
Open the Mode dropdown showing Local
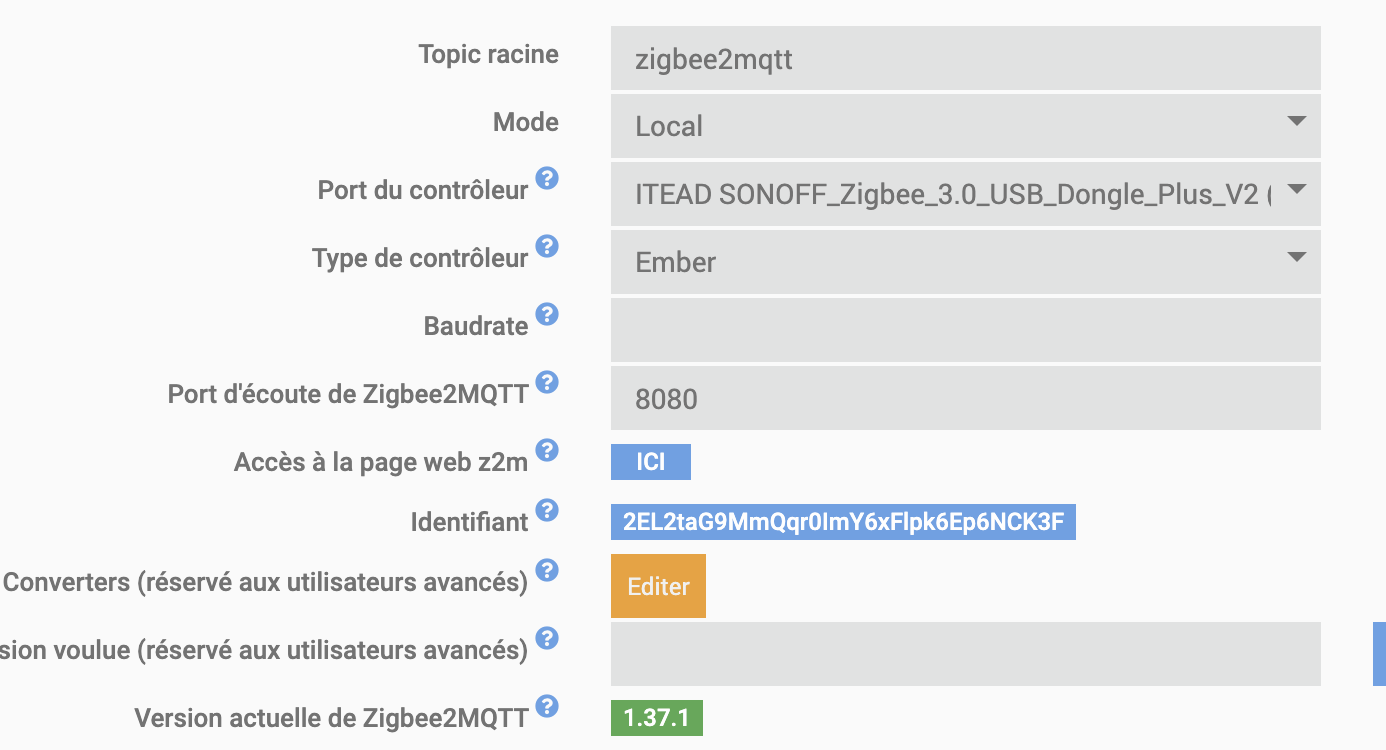tap(966, 126)
